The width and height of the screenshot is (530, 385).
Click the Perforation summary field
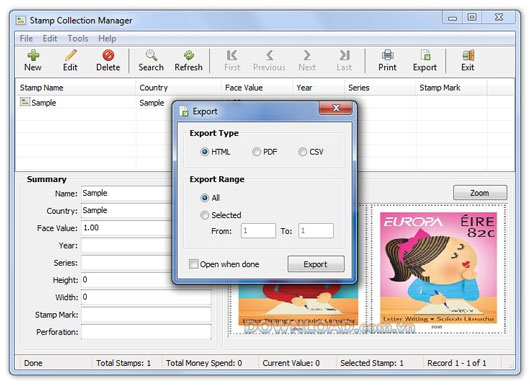(x=146, y=332)
